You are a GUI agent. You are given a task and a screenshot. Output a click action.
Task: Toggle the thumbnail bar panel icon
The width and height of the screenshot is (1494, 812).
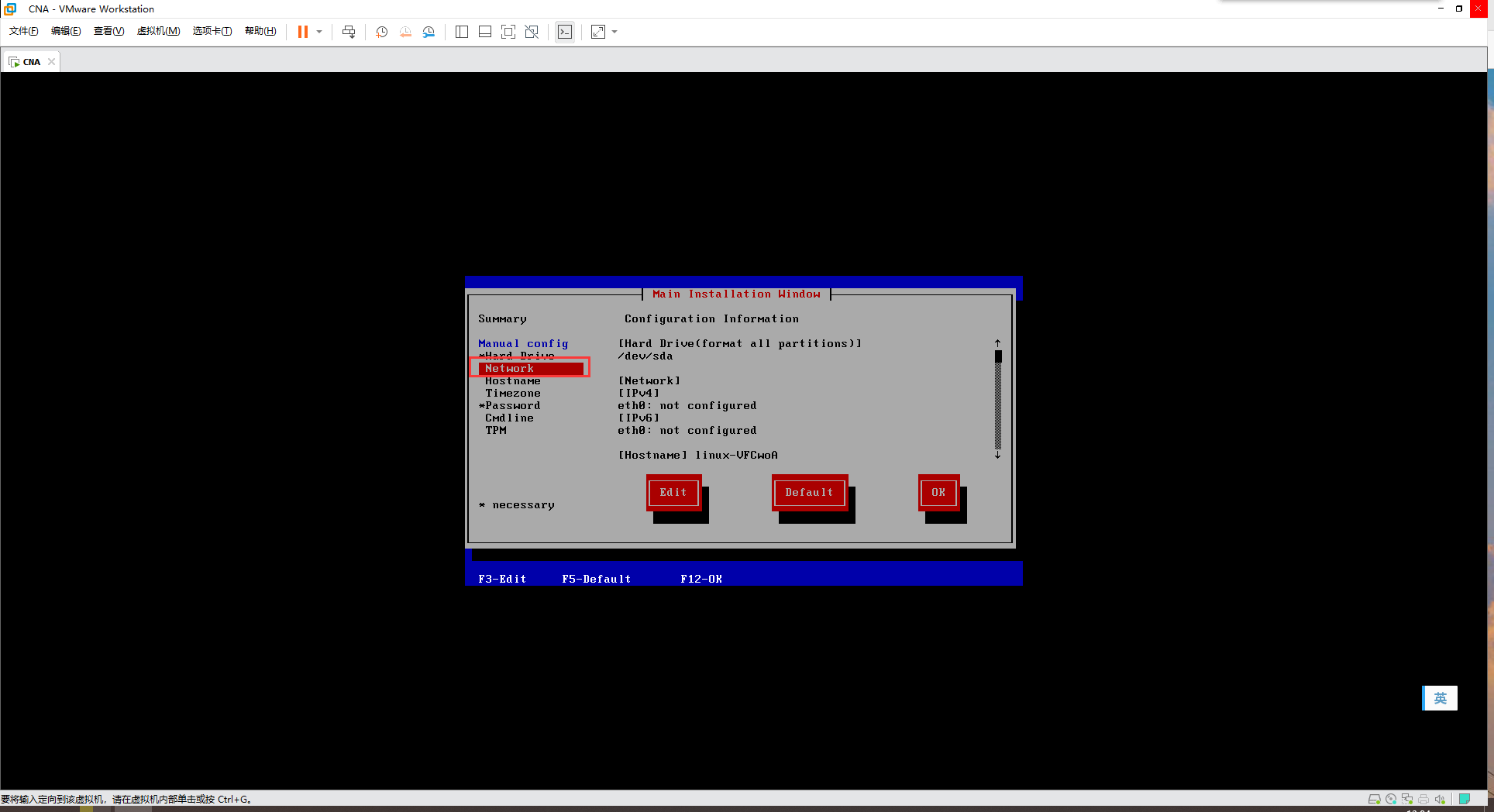(x=485, y=32)
